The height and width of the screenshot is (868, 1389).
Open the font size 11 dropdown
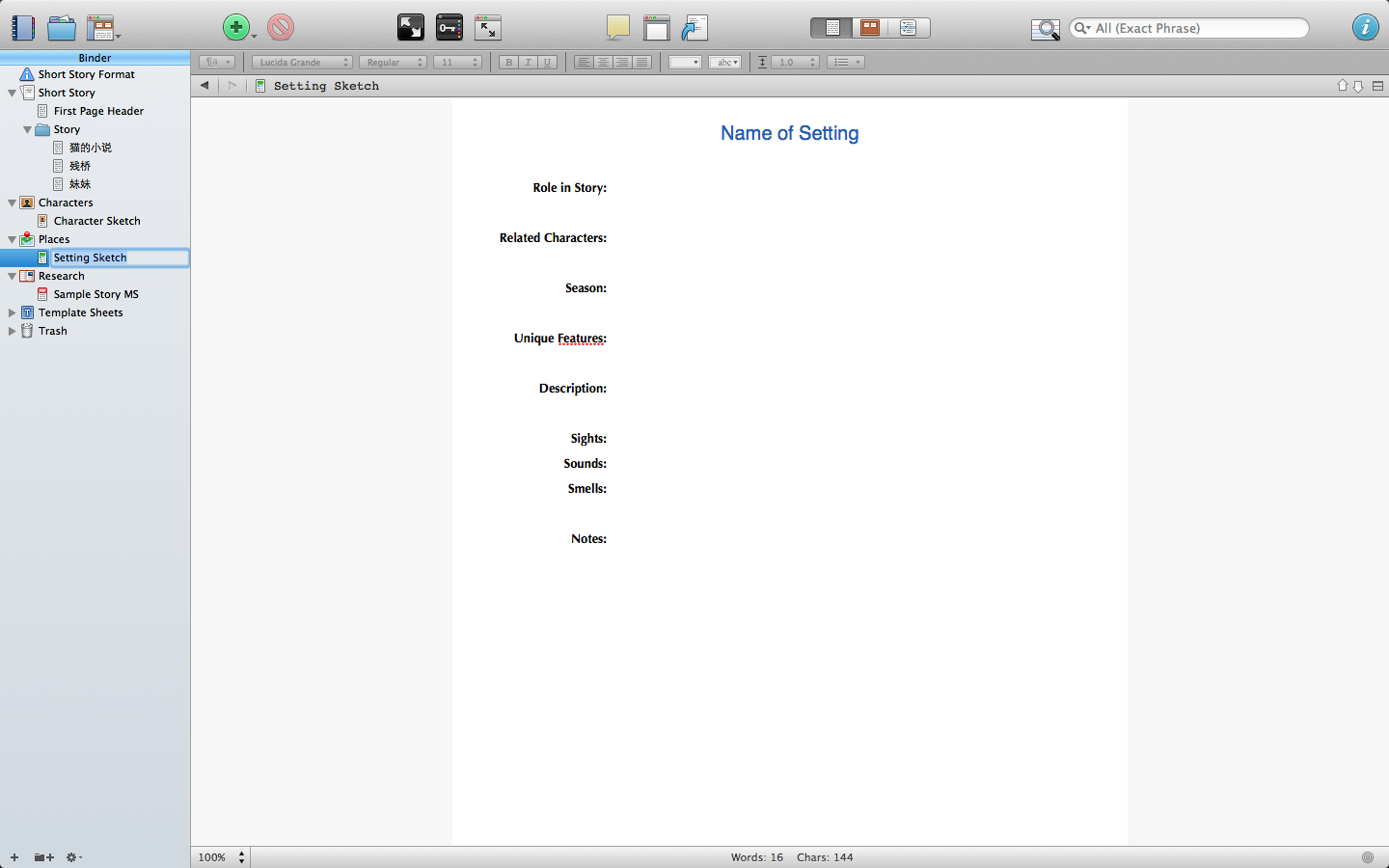(457, 62)
